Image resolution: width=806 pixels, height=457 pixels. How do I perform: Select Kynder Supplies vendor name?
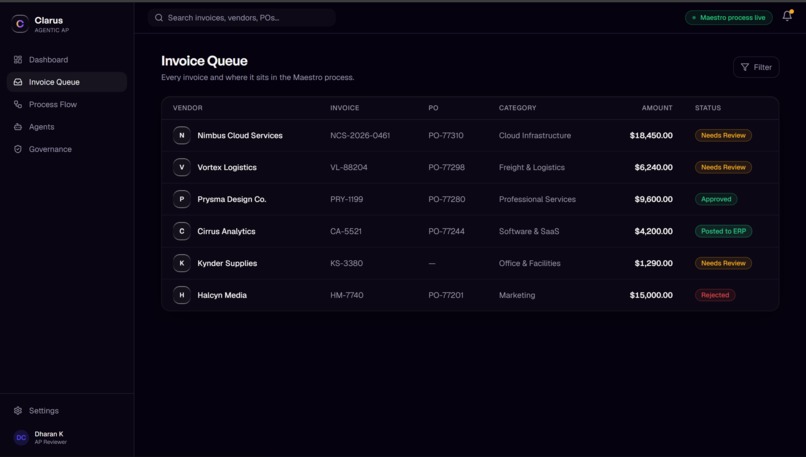(227, 263)
